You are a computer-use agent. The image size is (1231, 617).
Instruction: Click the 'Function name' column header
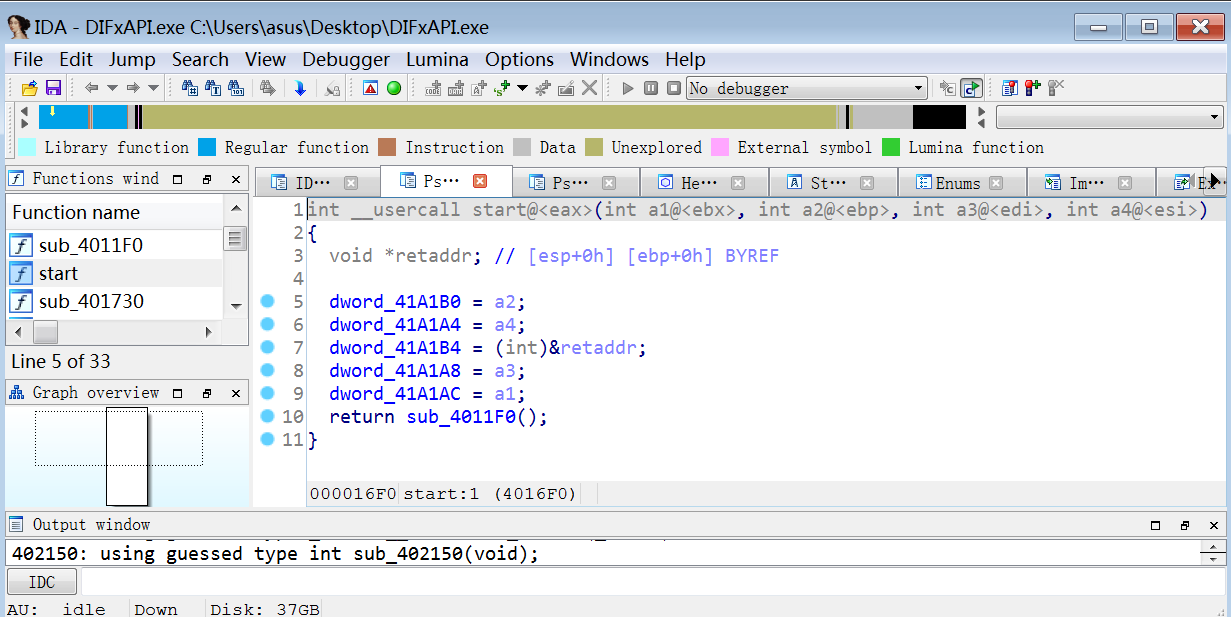(x=114, y=213)
